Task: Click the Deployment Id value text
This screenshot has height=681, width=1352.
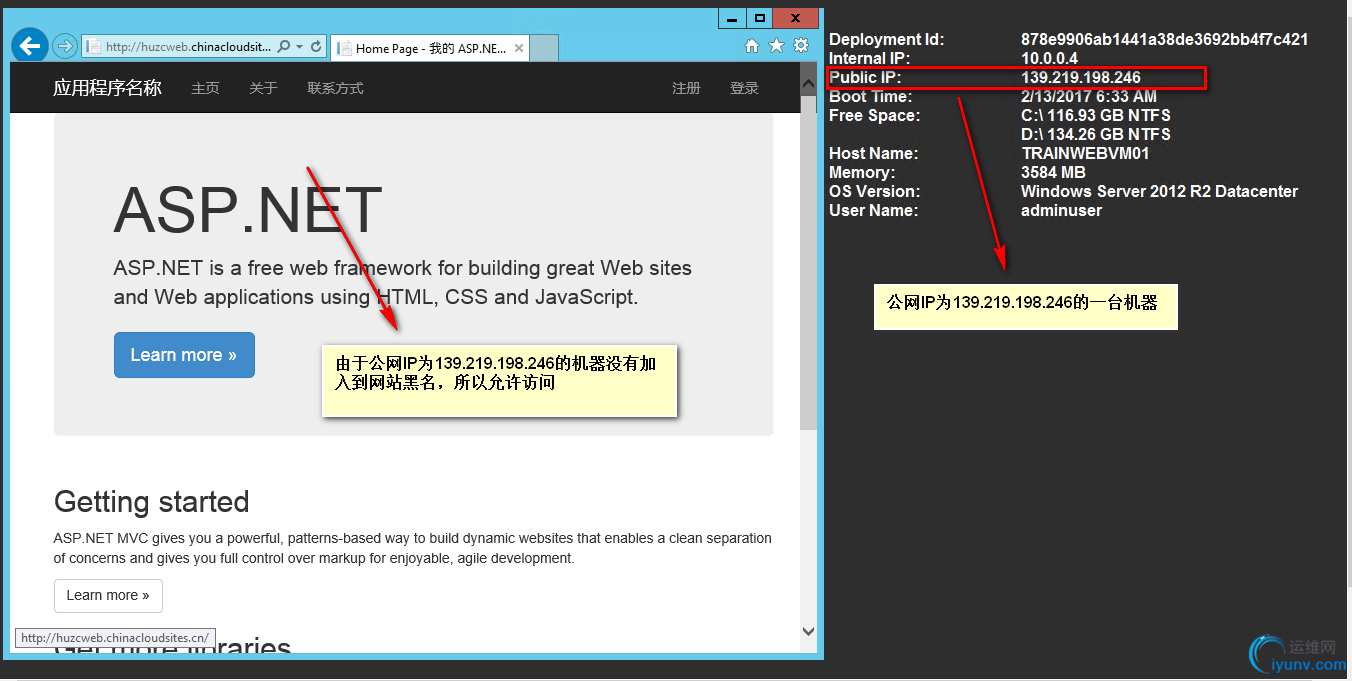Action: coord(1164,39)
